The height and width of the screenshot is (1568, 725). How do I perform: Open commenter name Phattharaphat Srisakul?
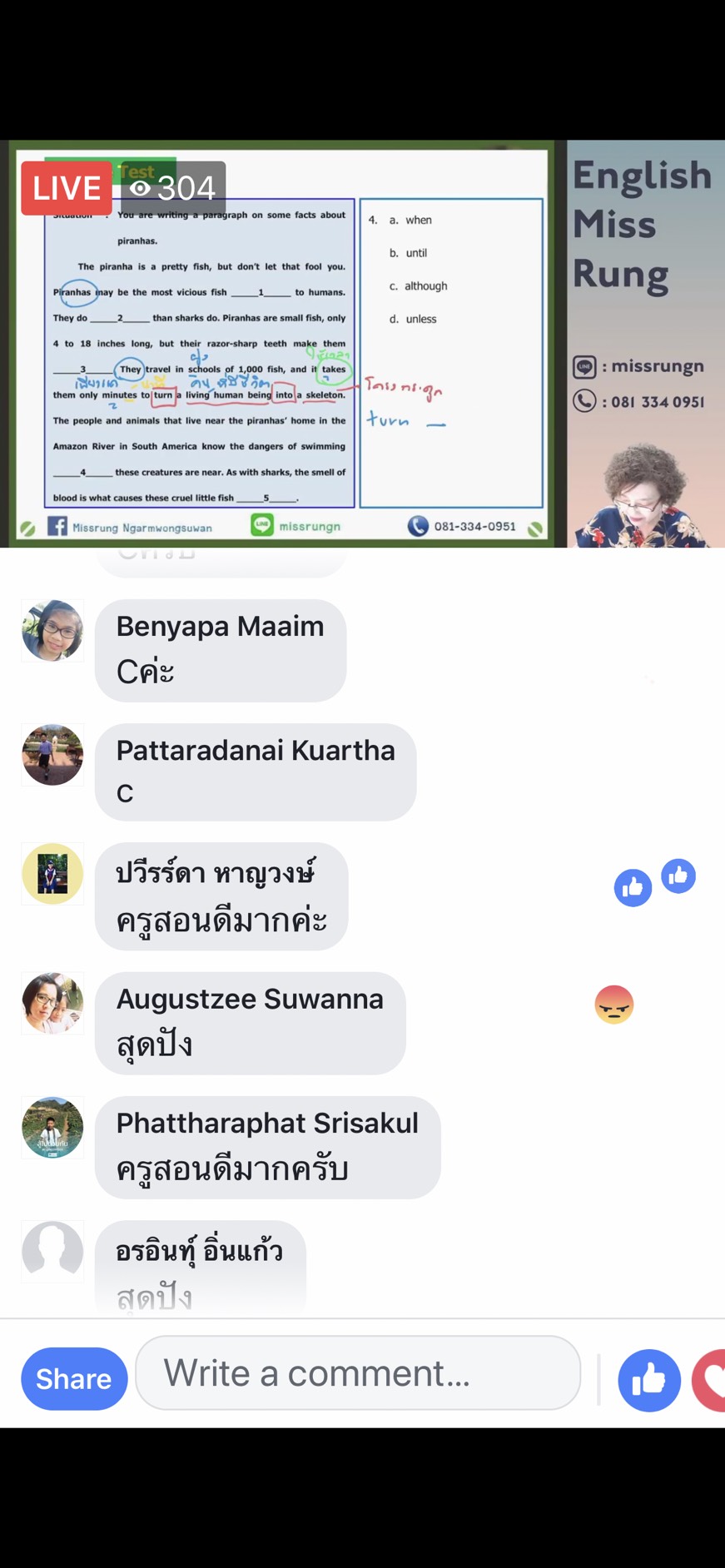pyautogui.click(x=267, y=1123)
